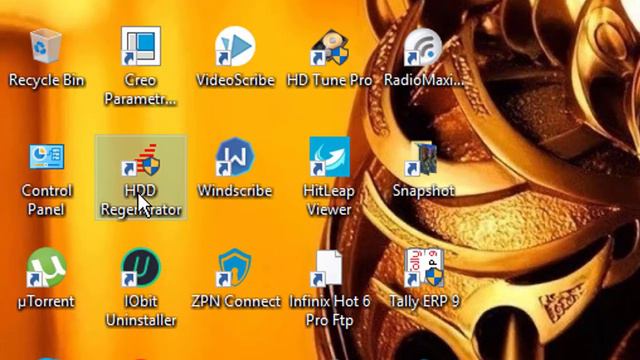Viewport: 640px width, 360px height.
Task: Click the "Tally ERP 9" label text
Action: pos(424,301)
